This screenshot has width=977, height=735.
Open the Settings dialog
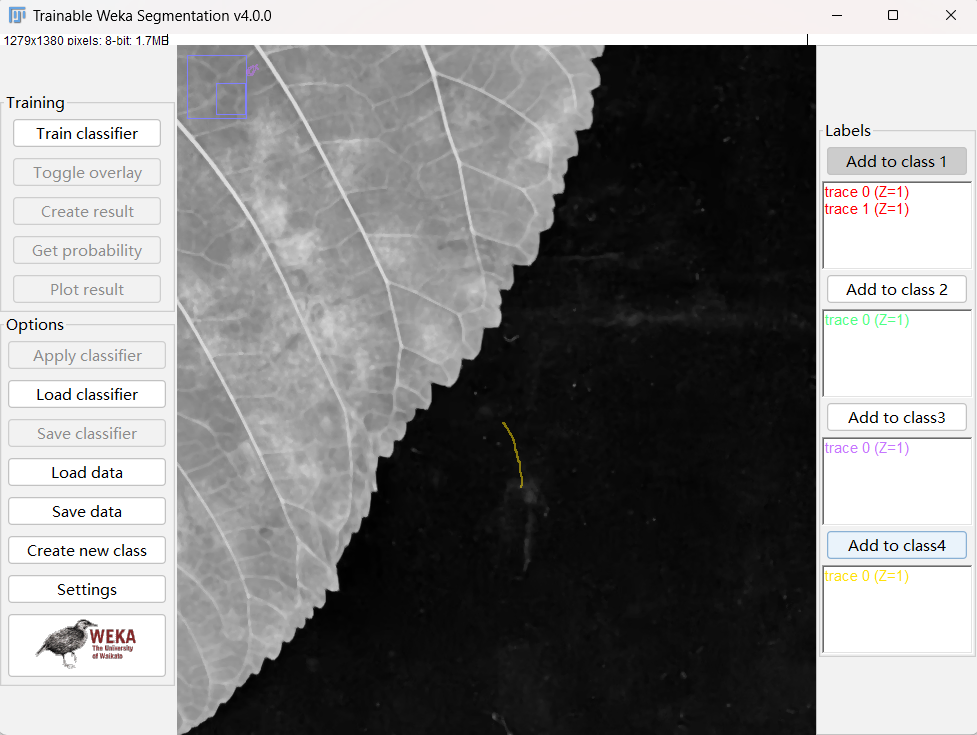86,589
